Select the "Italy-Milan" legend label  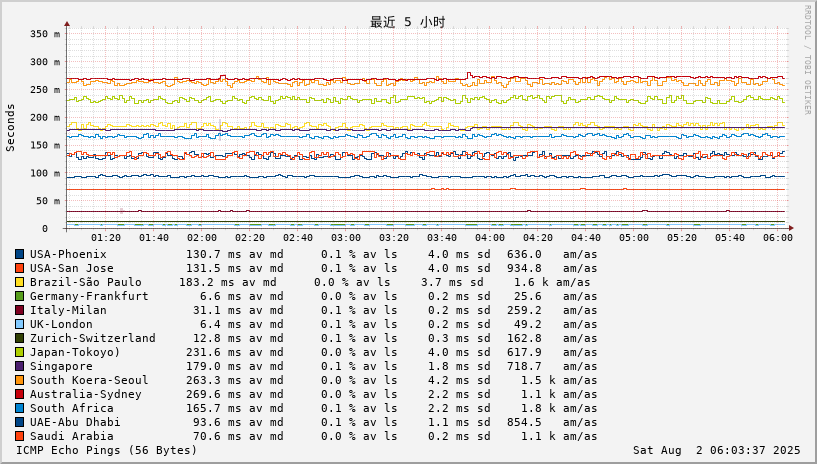(x=68, y=310)
